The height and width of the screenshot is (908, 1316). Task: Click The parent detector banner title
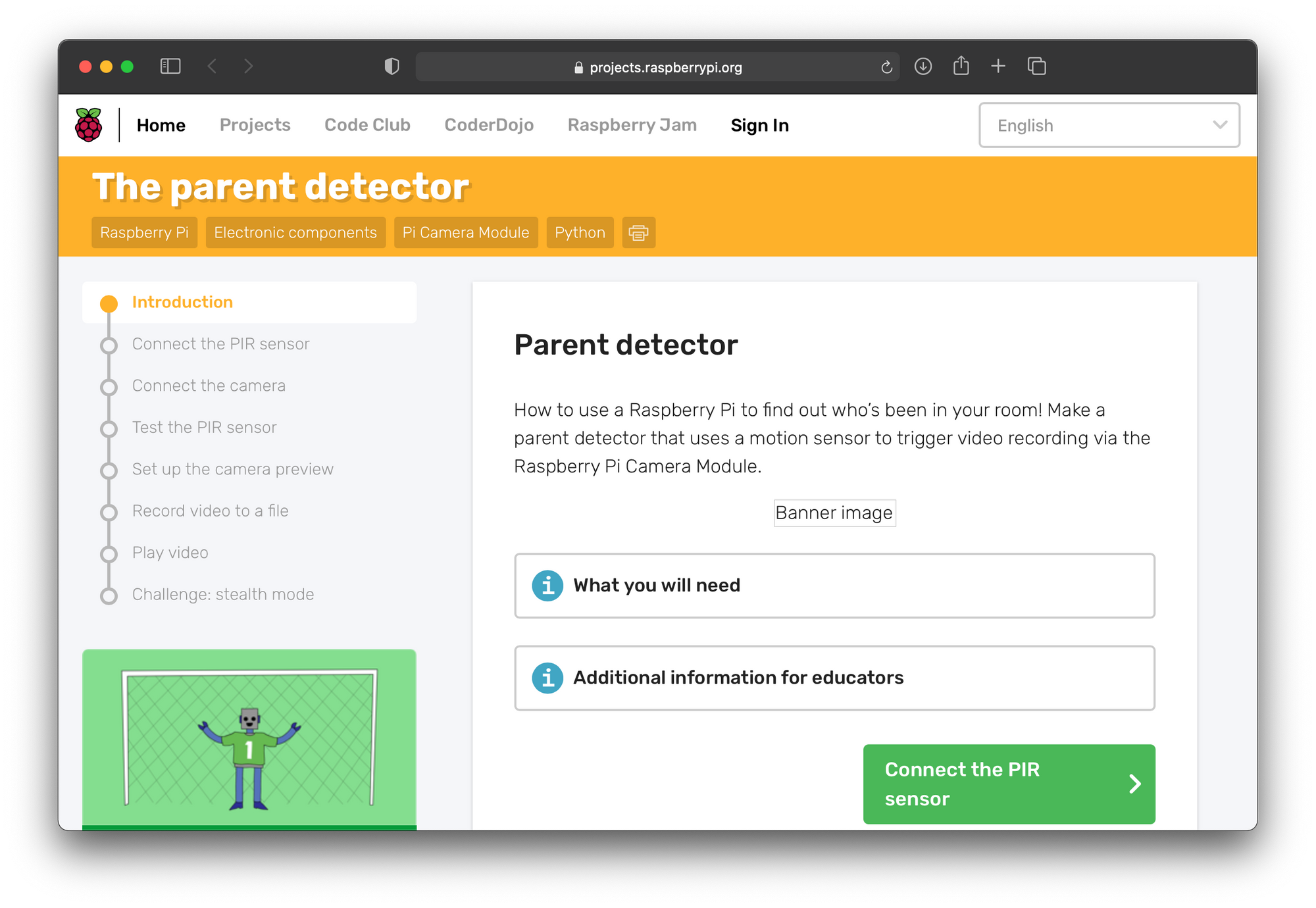pyautogui.click(x=280, y=186)
